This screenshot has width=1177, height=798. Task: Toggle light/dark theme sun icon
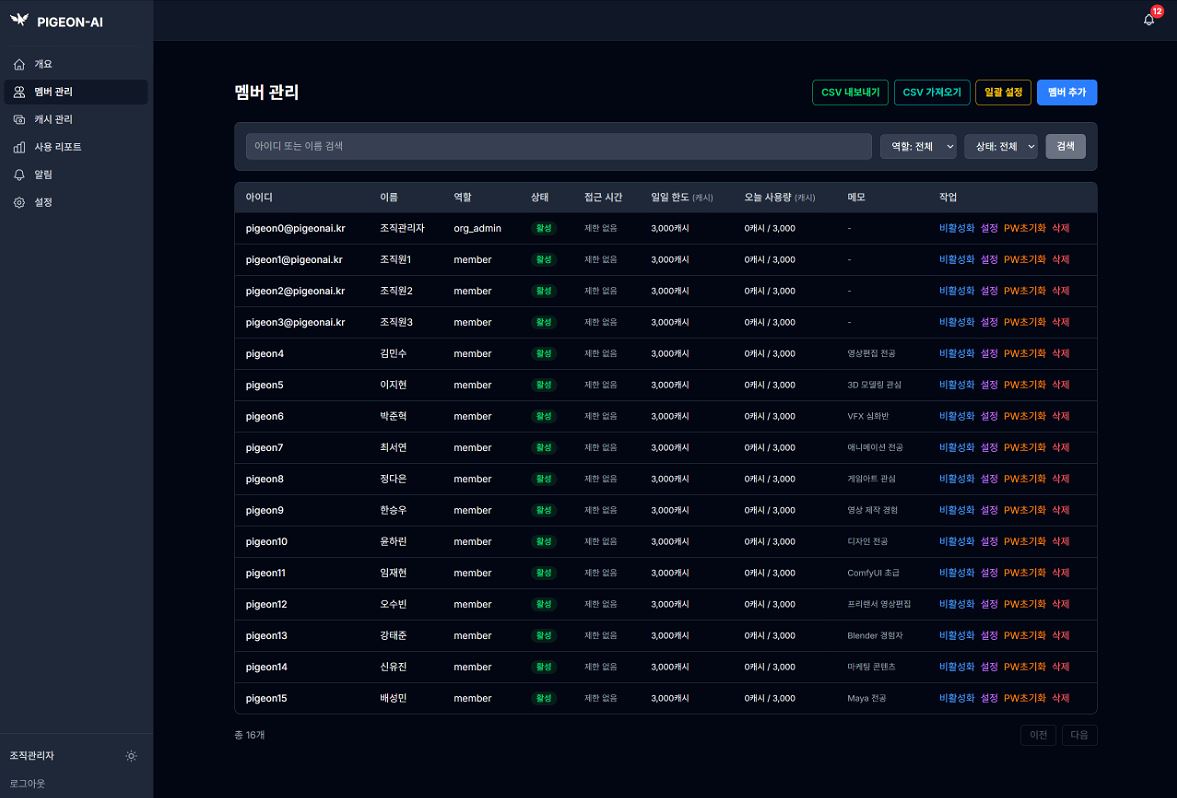pos(131,756)
